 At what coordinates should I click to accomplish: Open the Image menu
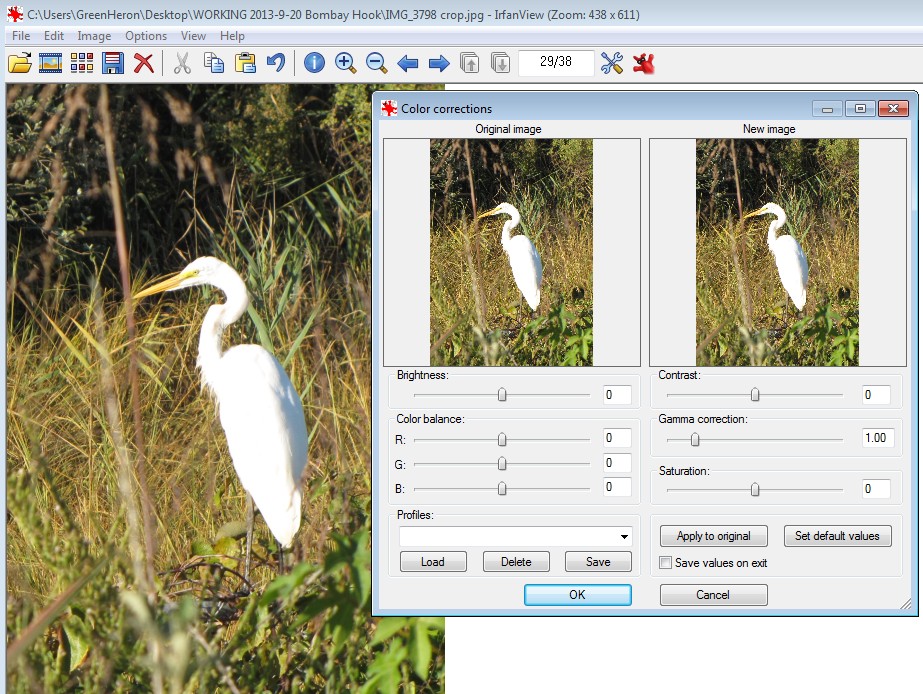(x=94, y=36)
